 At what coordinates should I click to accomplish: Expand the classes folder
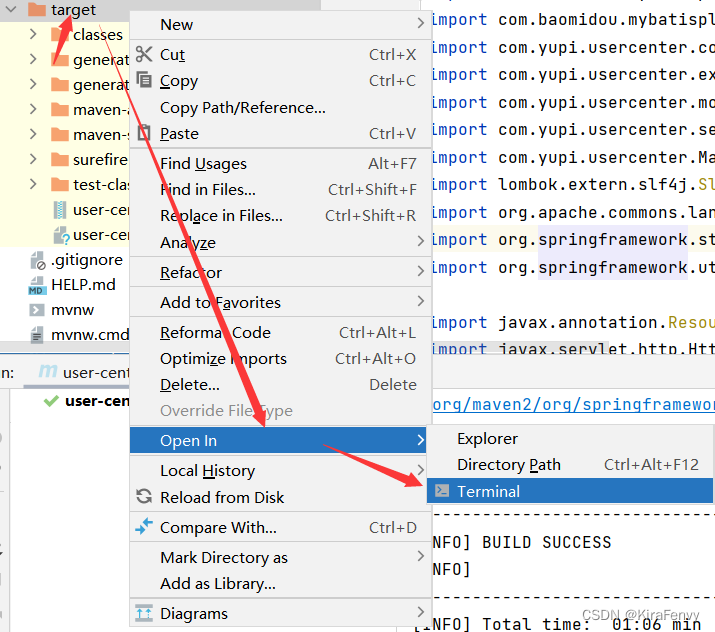coord(34,35)
